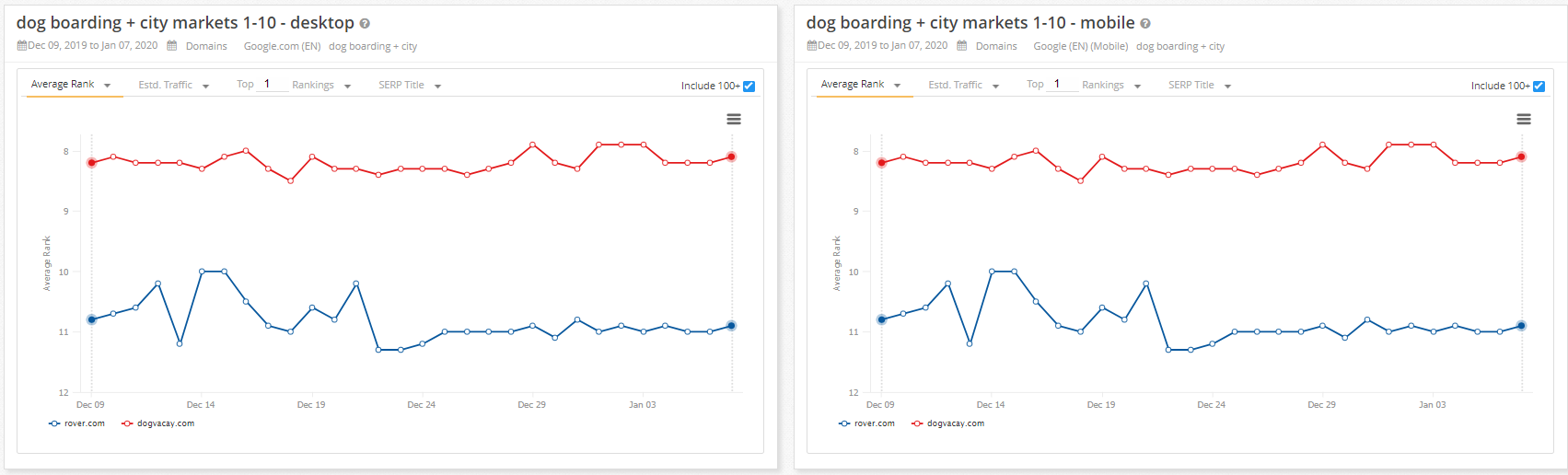
Task: Click the Domains icon in mobile panel
Action: (x=961, y=45)
